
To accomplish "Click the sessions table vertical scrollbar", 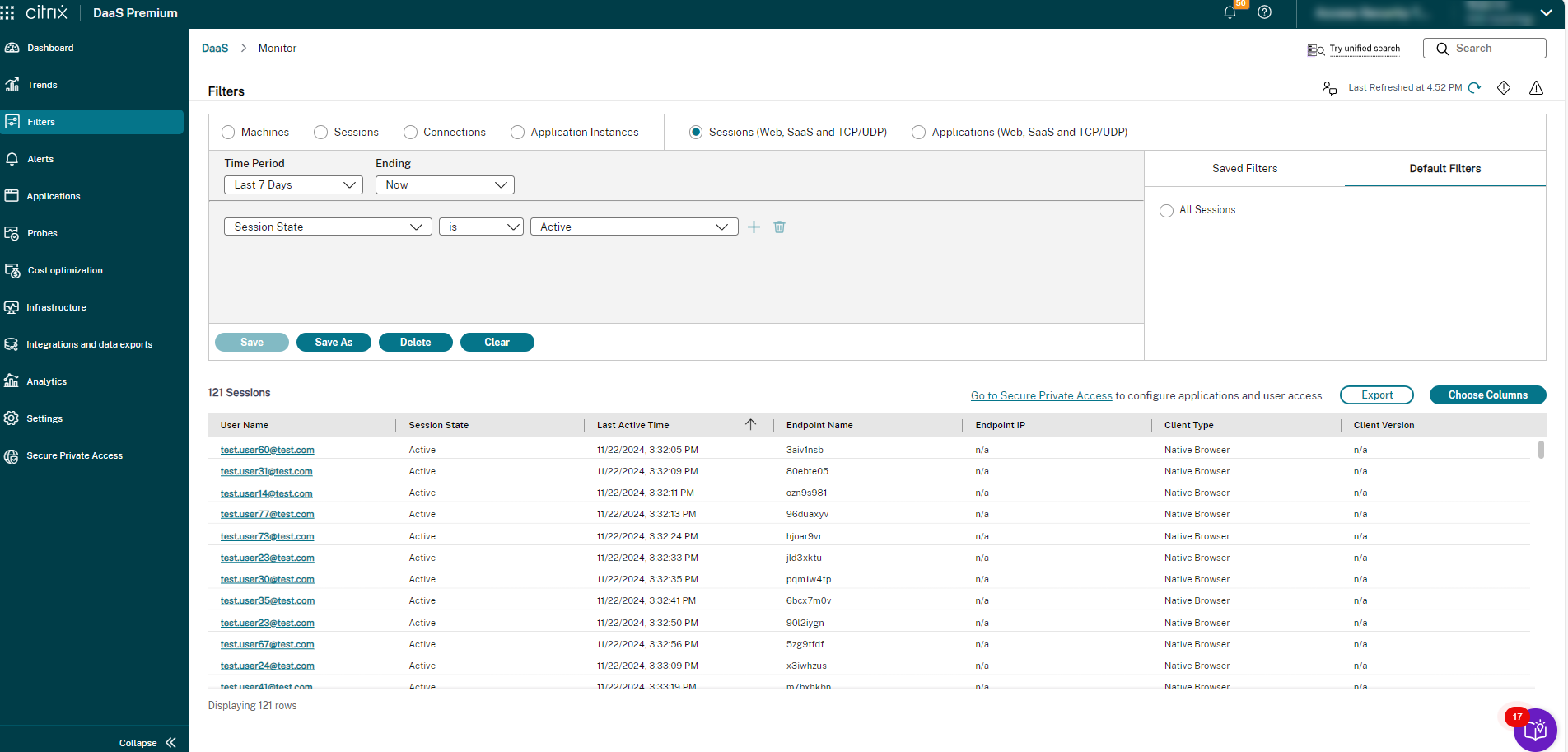I will (x=1540, y=450).
